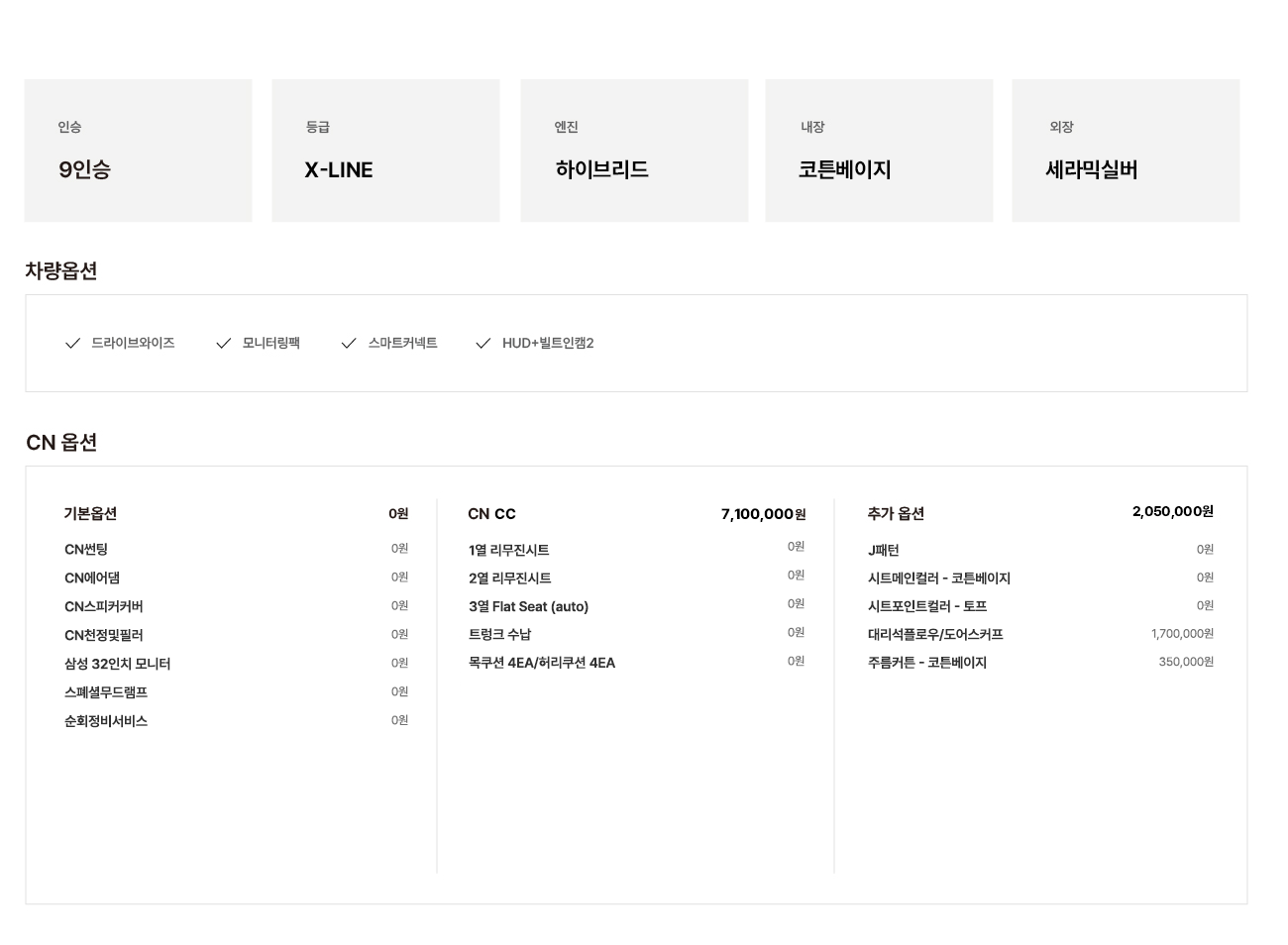1288x945 pixels.
Task: Click the 드라이브와이즈 checkmark icon
Action: (72, 343)
